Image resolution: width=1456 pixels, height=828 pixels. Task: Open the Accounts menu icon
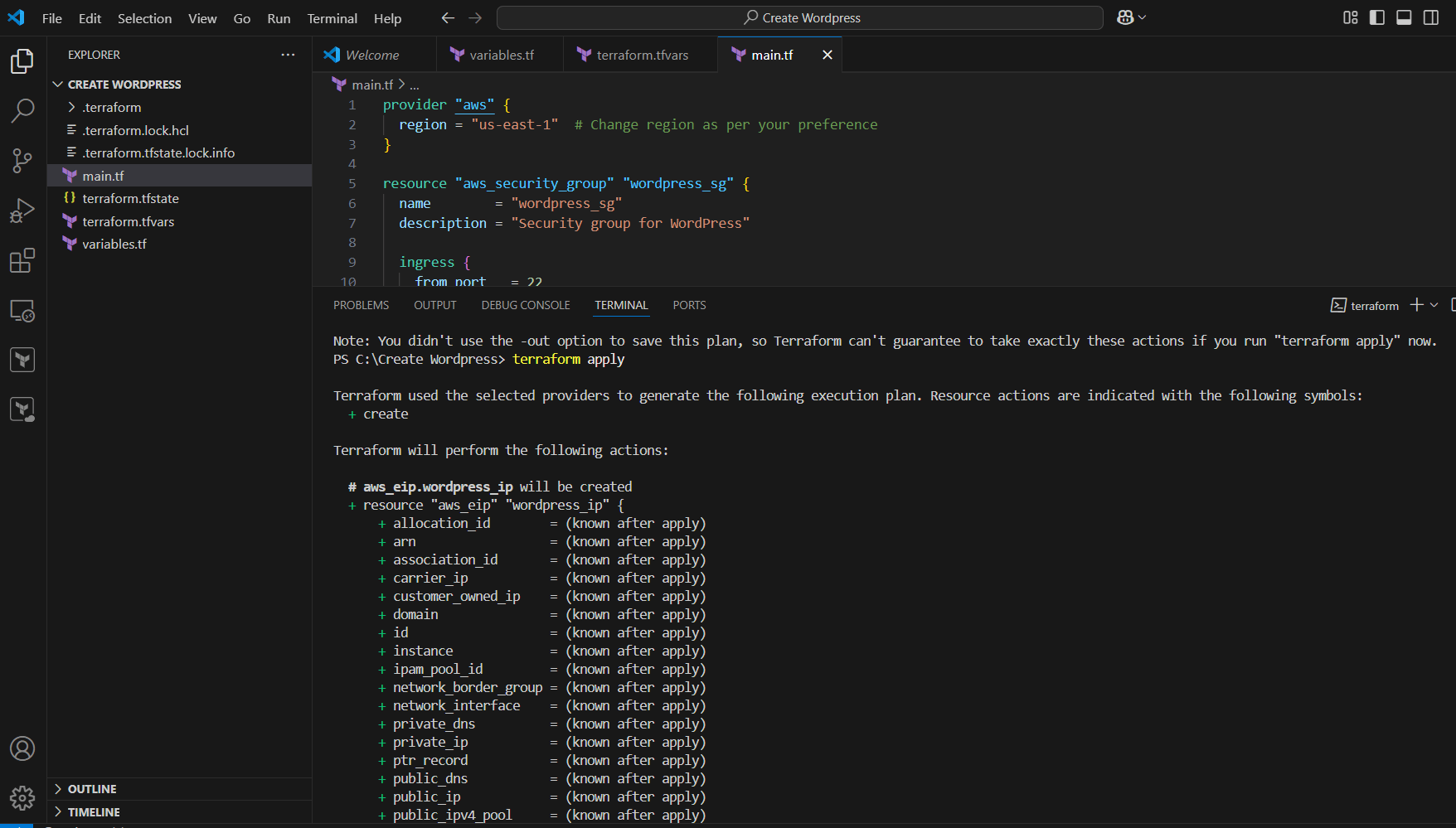tap(22, 748)
